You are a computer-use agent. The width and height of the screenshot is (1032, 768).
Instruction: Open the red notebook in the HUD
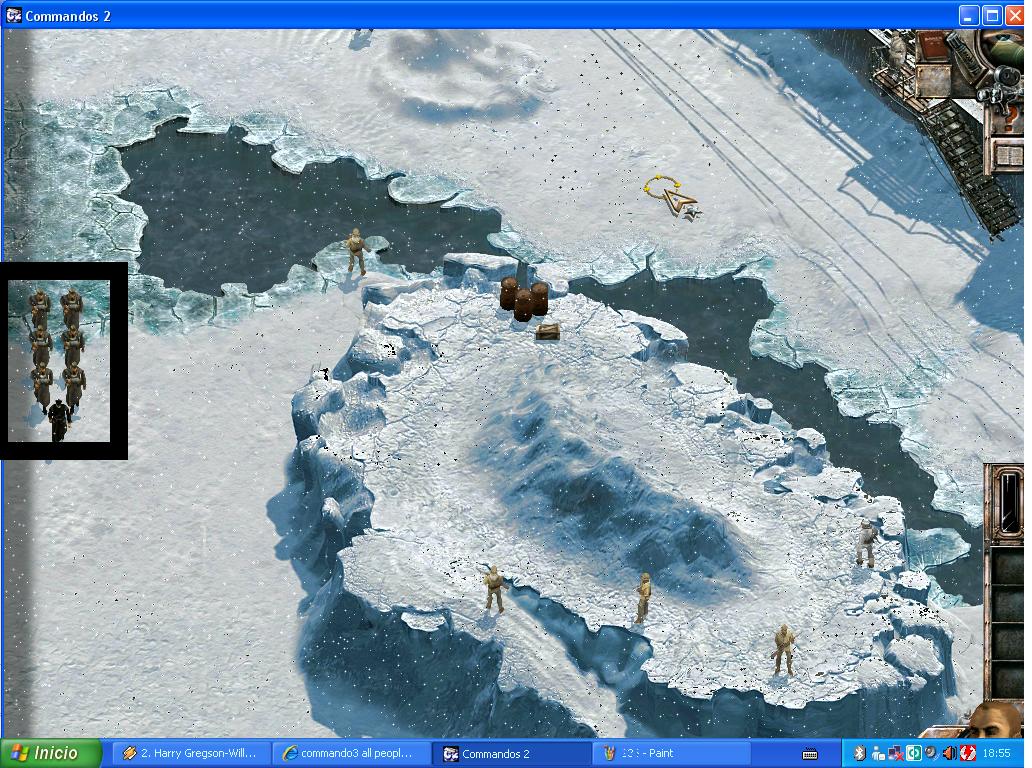933,46
